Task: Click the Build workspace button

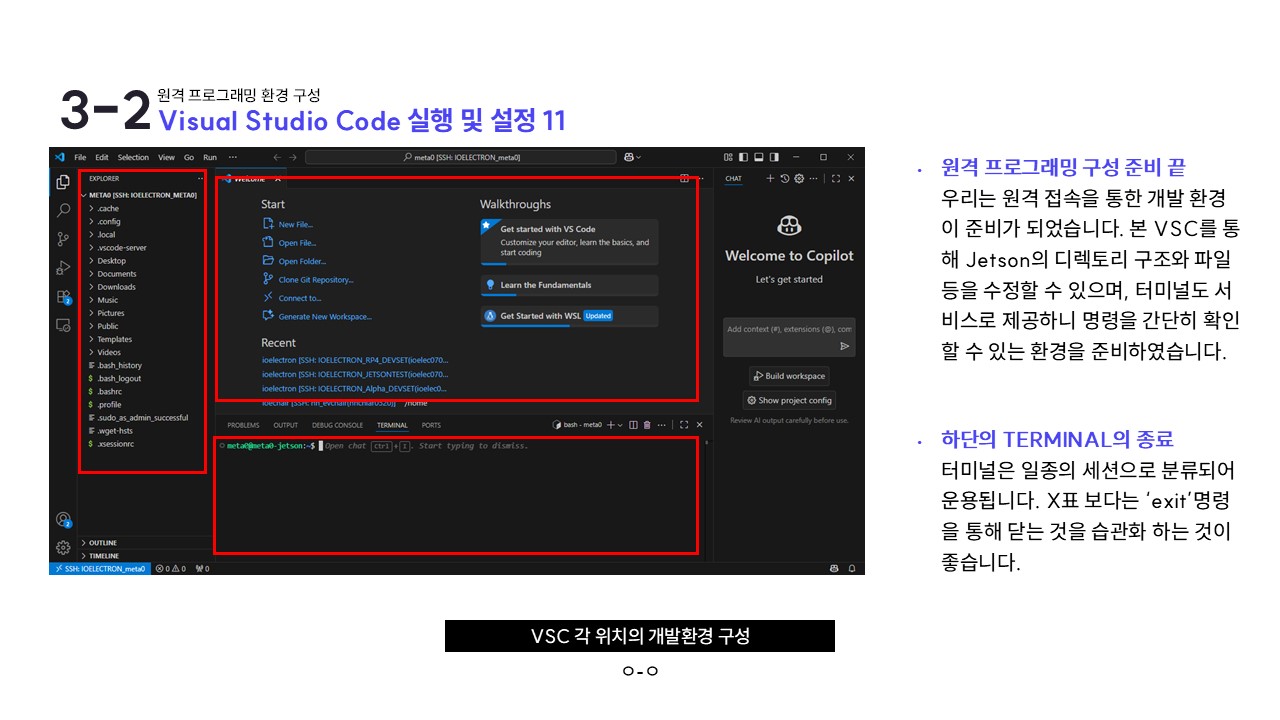Action: tap(789, 376)
